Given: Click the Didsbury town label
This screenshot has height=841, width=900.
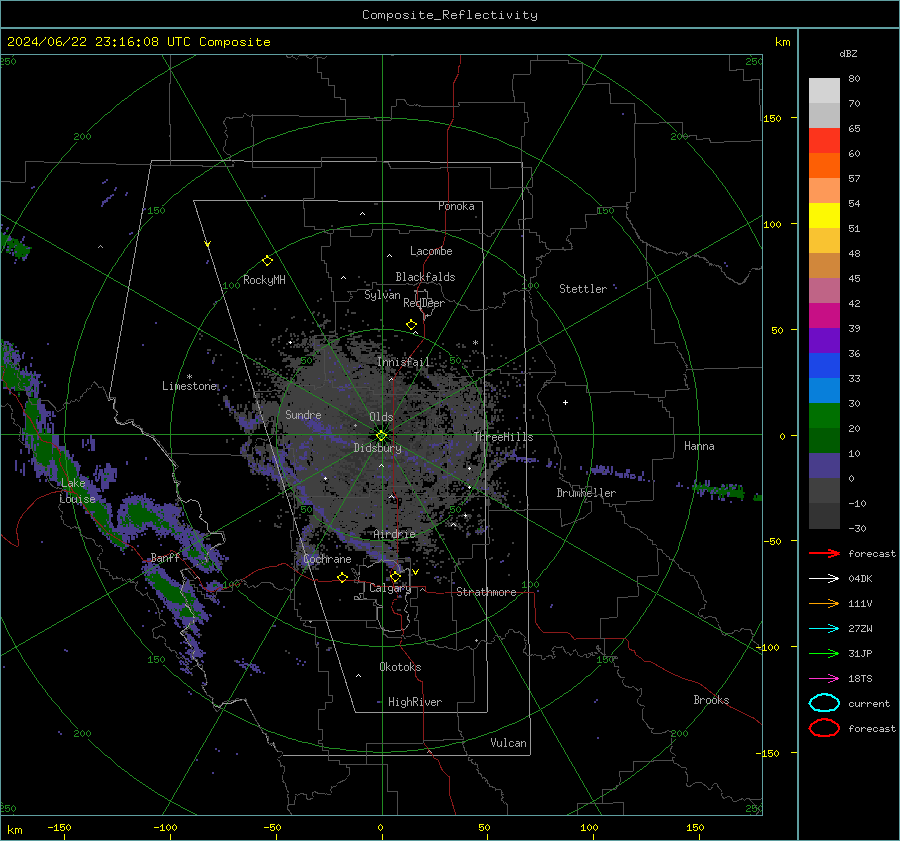Looking at the screenshot, I should pyautogui.click(x=377, y=448).
